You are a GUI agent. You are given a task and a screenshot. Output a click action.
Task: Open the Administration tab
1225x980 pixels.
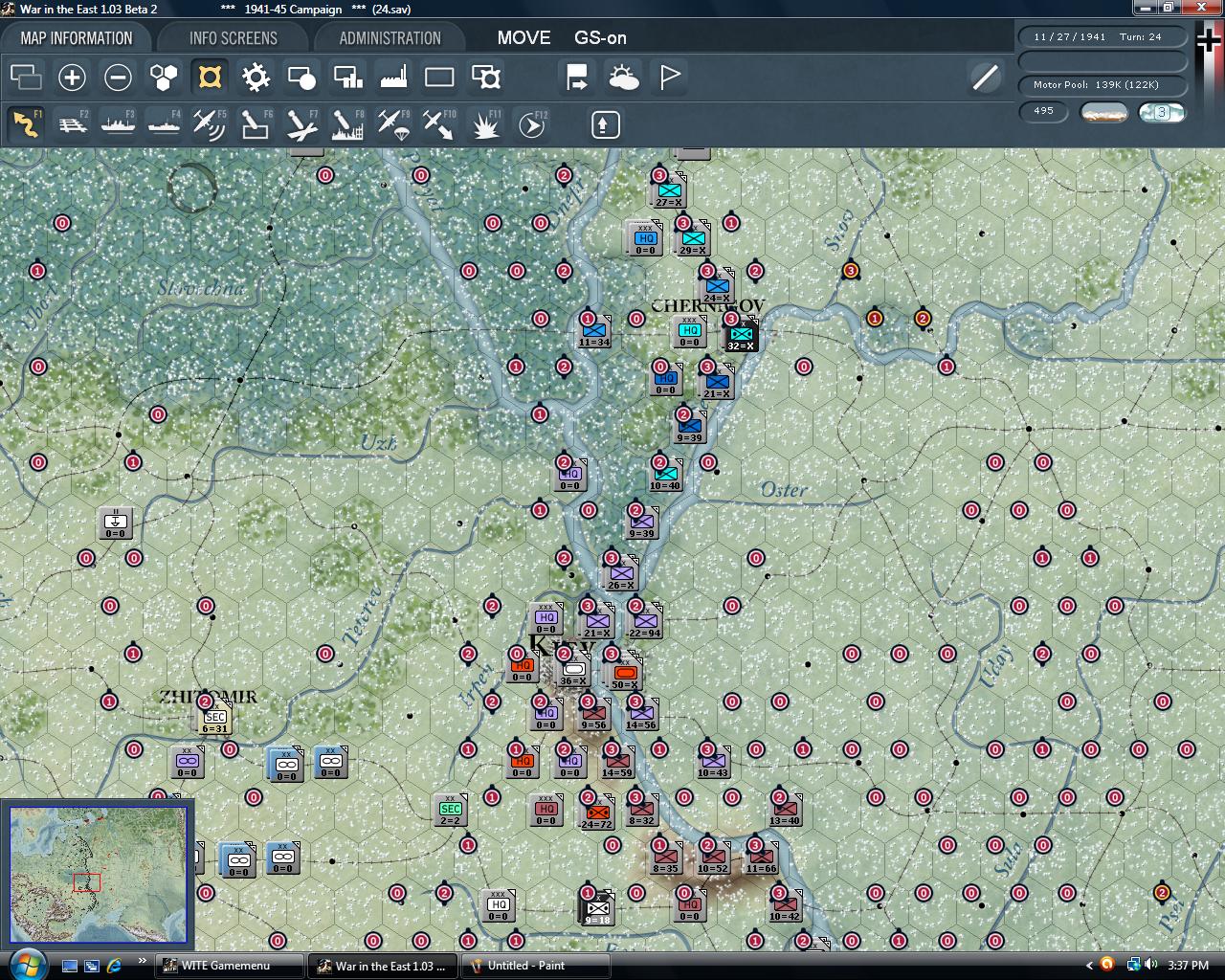pyautogui.click(x=390, y=38)
